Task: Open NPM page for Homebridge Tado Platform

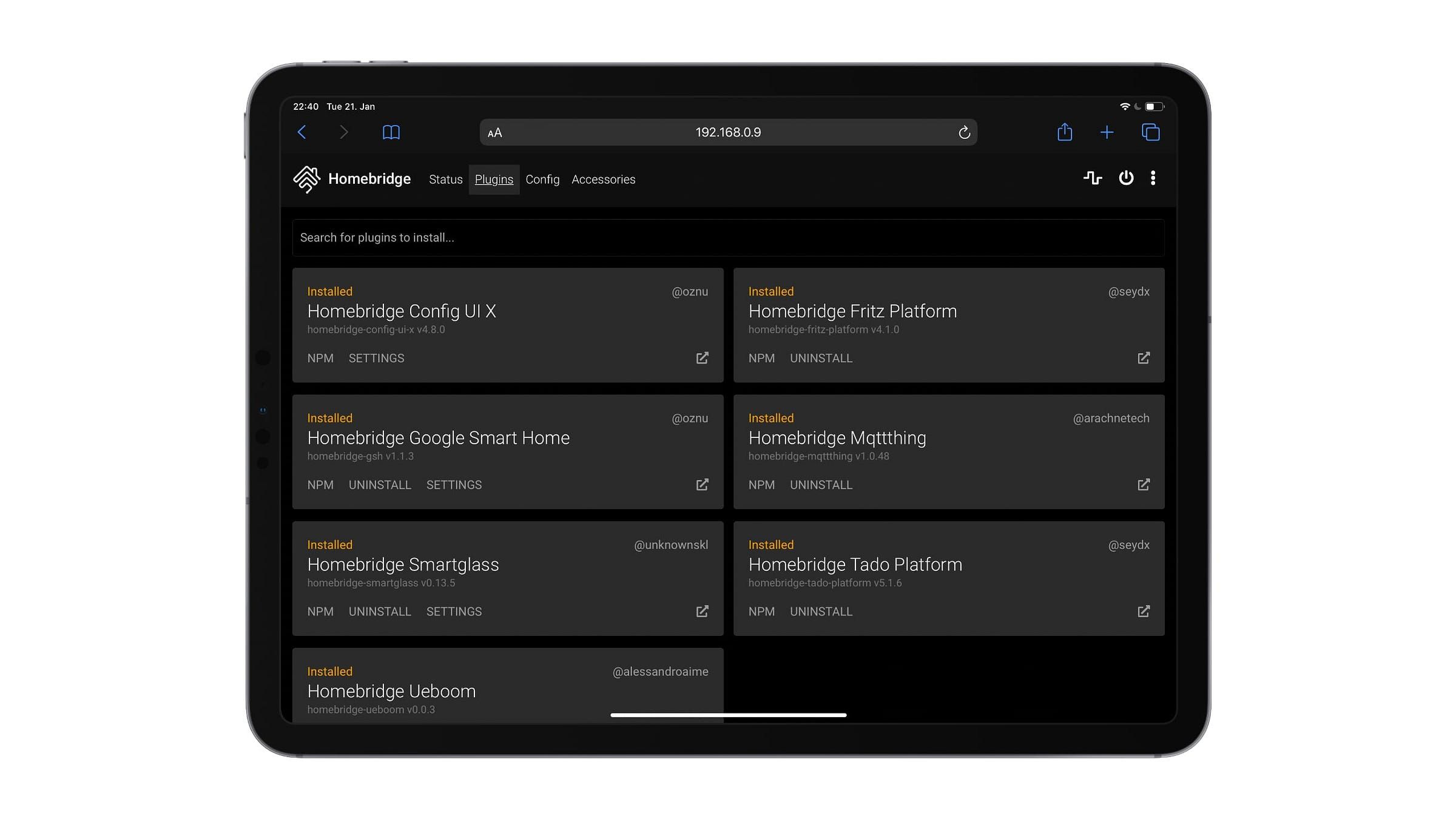Action: 761,612
